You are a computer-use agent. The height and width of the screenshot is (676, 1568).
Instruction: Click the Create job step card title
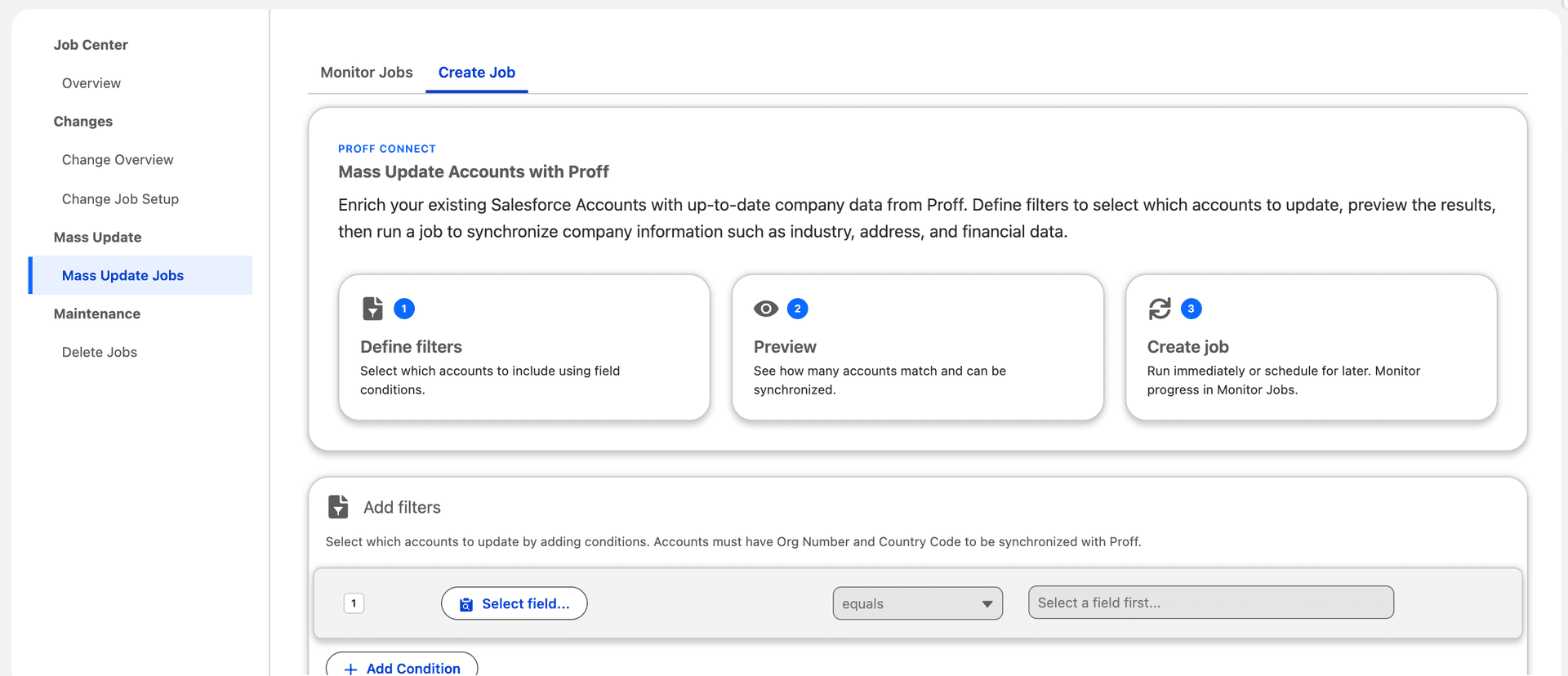[1188, 347]
